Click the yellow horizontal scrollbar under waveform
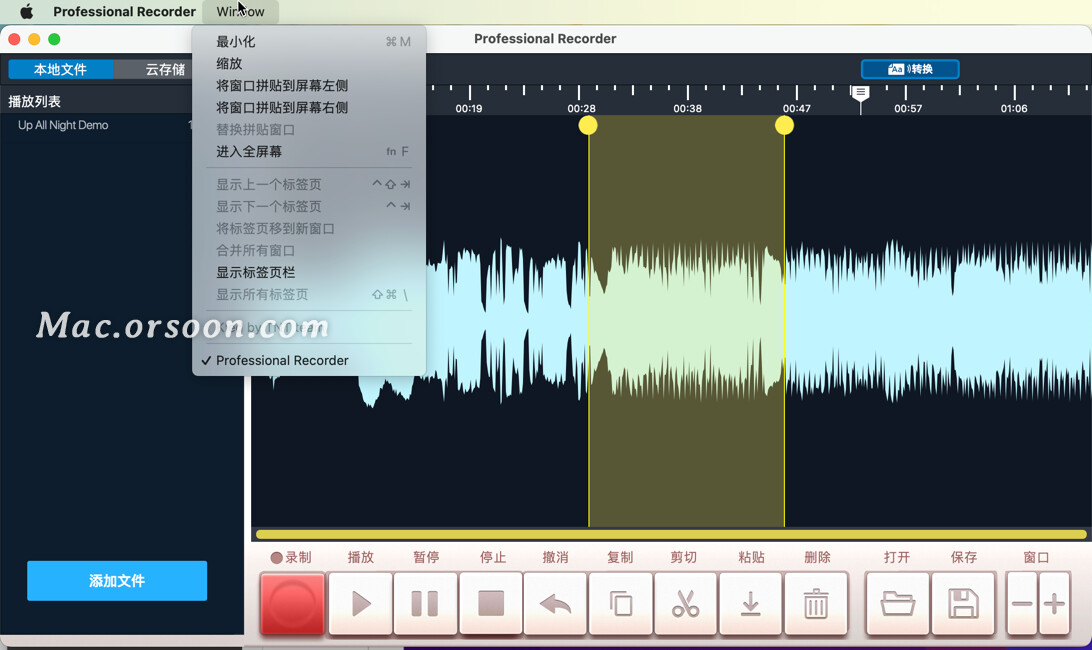The height and width of the screenshot is (650, 1092). pyautogui.click(x=671, y=534)
